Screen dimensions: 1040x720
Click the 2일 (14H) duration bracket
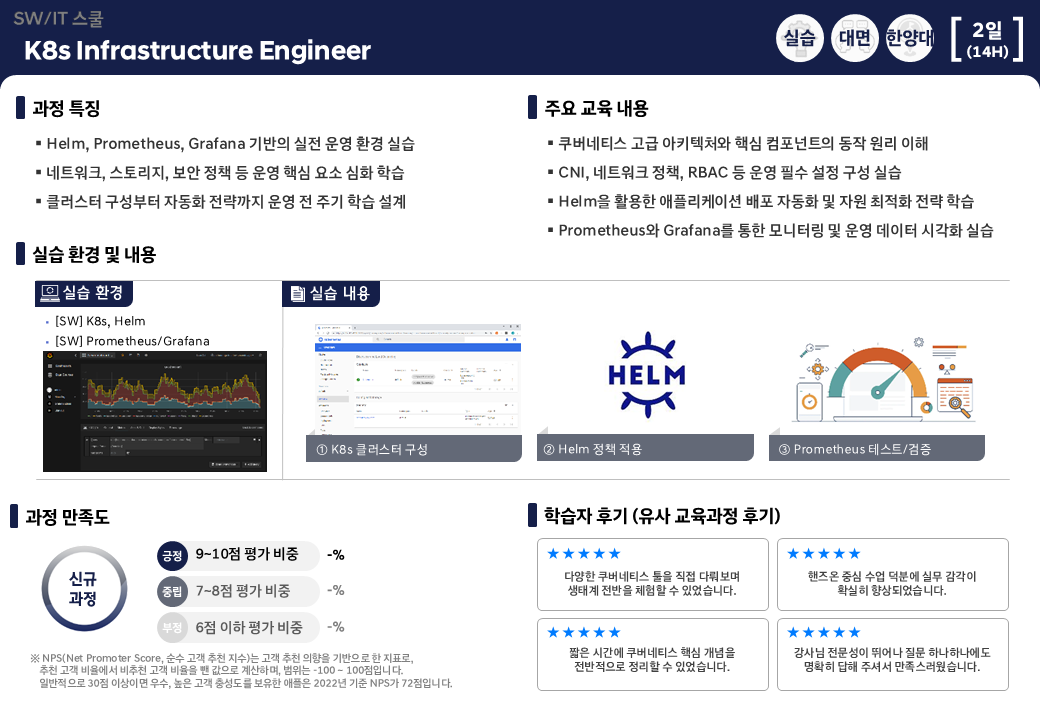pyautogui.click(x=987, y=40)
